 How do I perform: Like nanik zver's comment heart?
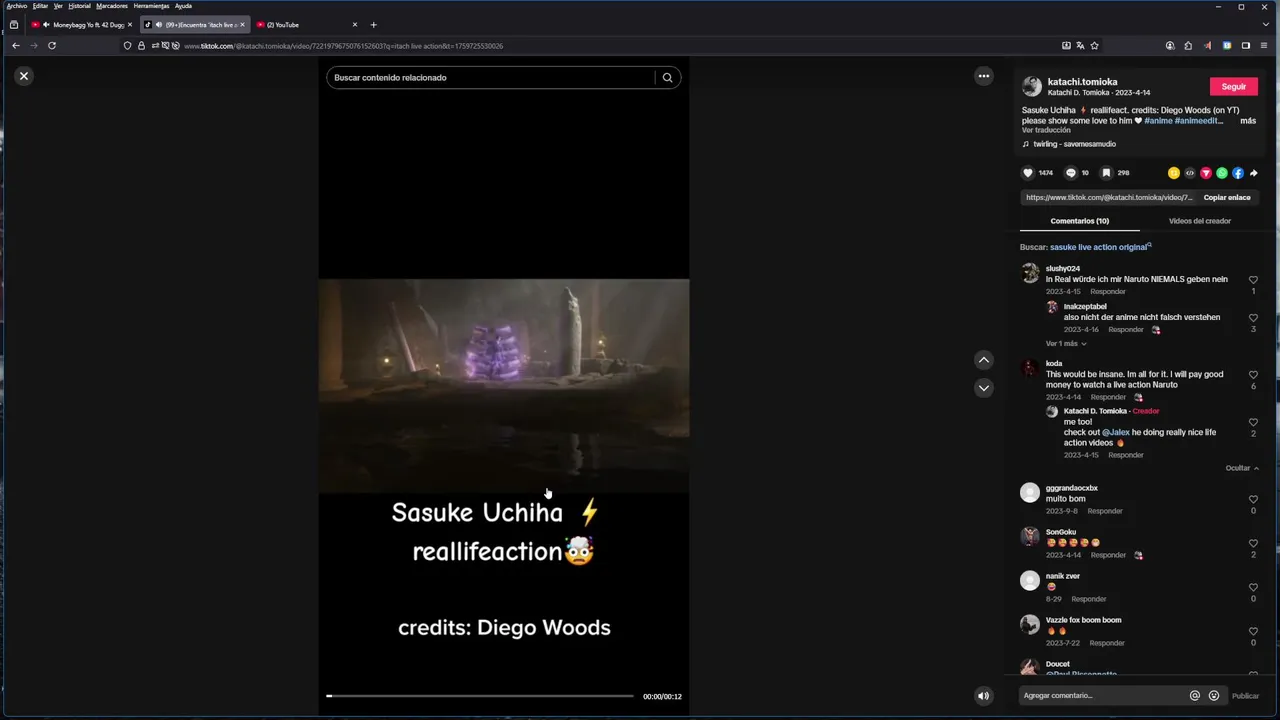click(x=1253, y=587)
